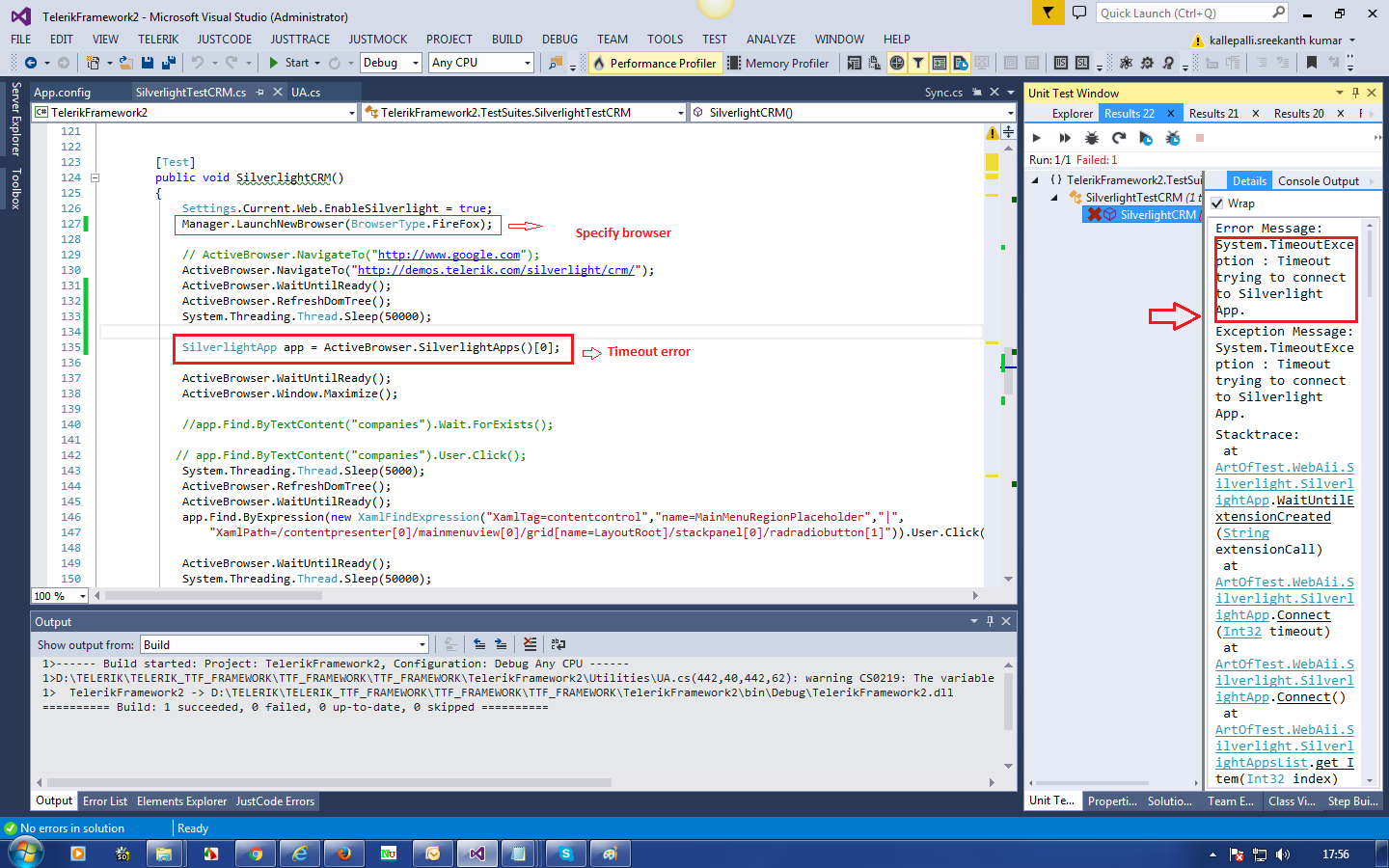Image resolution: width=1389 pixels, height=868 pixels.
Task: Click the Quick Launch search field
Action: click(1183, 14)
